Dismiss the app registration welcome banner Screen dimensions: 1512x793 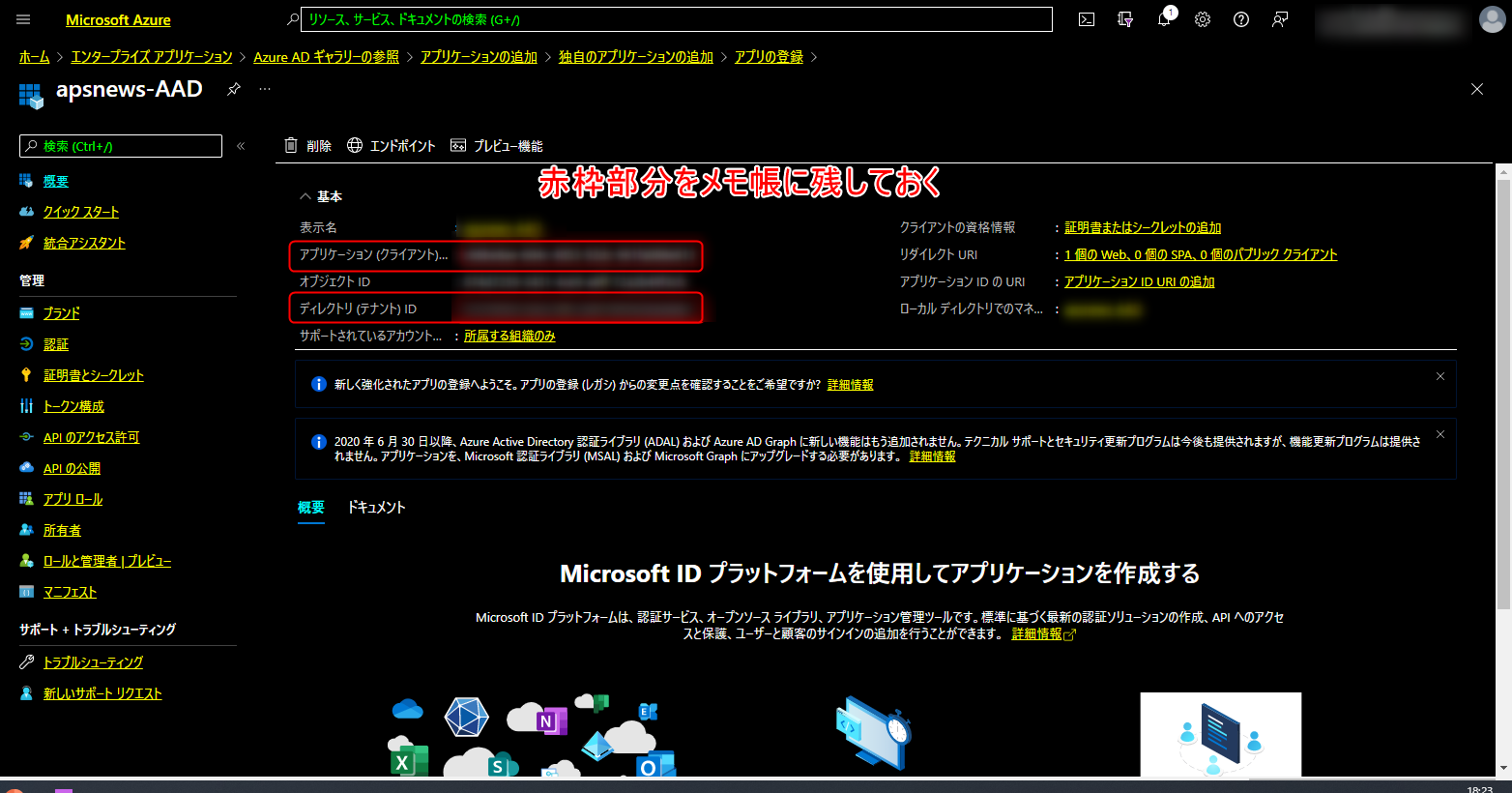[x=1440, y=376]
